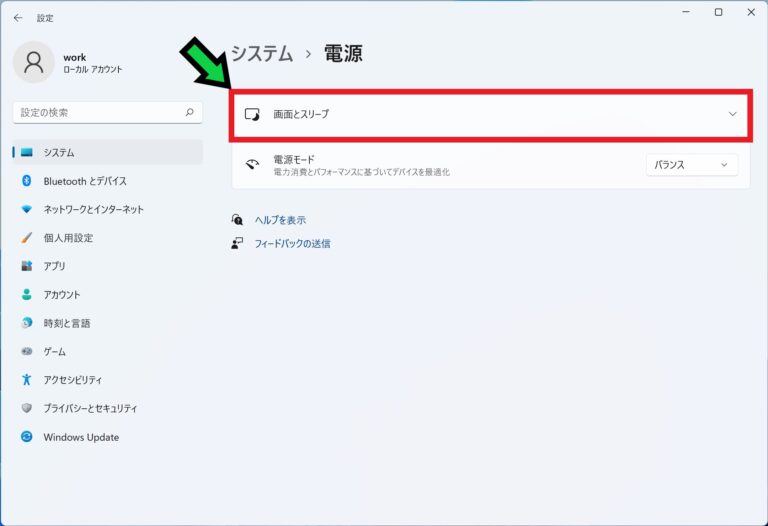Screen dimensions: 768x526
Task: Click the user profile avatar icon
Action: (x=34, y=62)
